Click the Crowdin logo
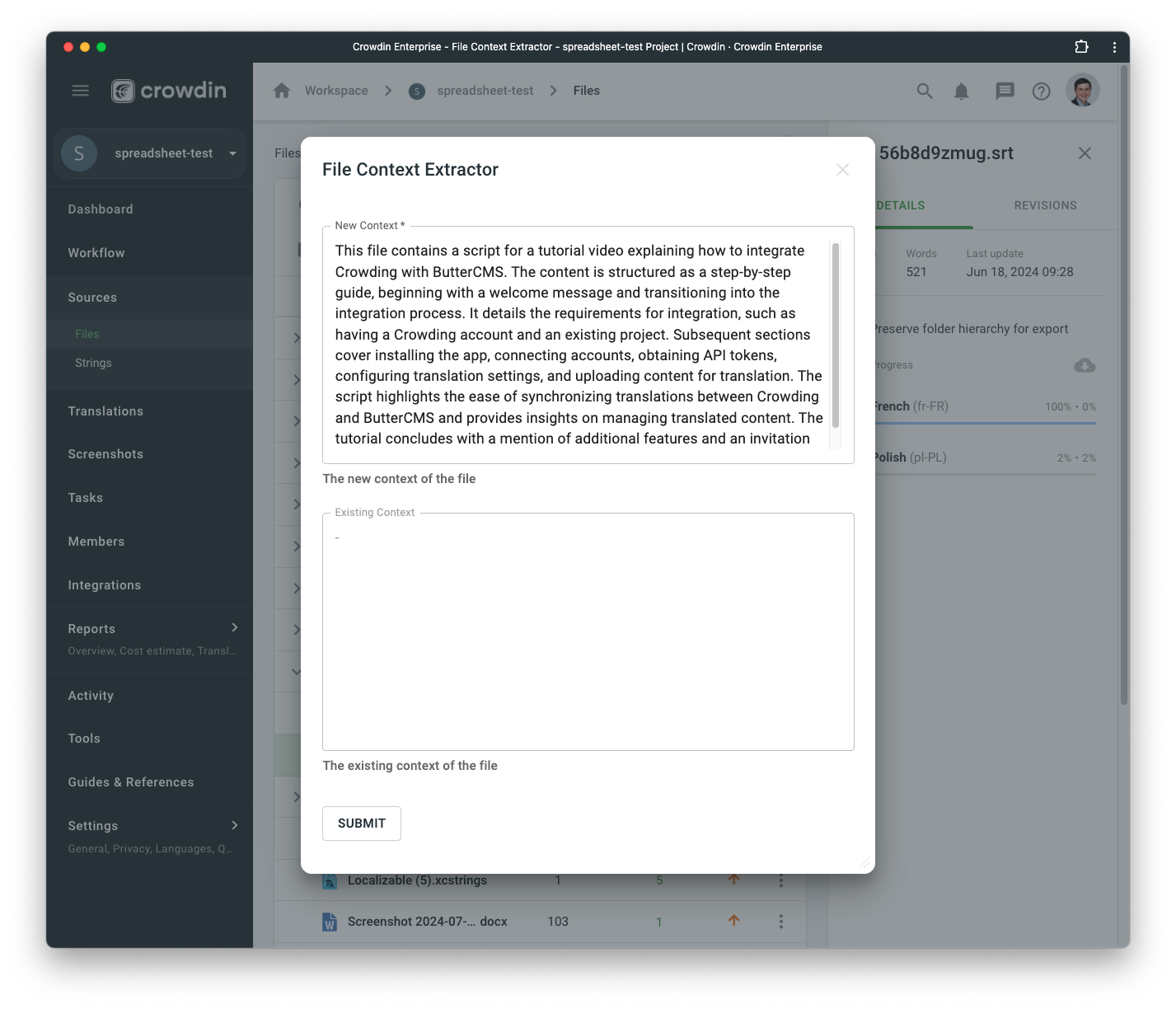The height and width of the screenshot is (1009, 1176). [x=169, y=91]
